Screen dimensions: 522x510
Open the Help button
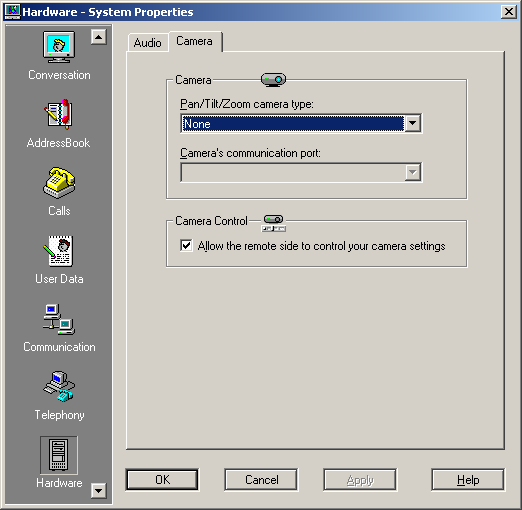click(468, 480)
